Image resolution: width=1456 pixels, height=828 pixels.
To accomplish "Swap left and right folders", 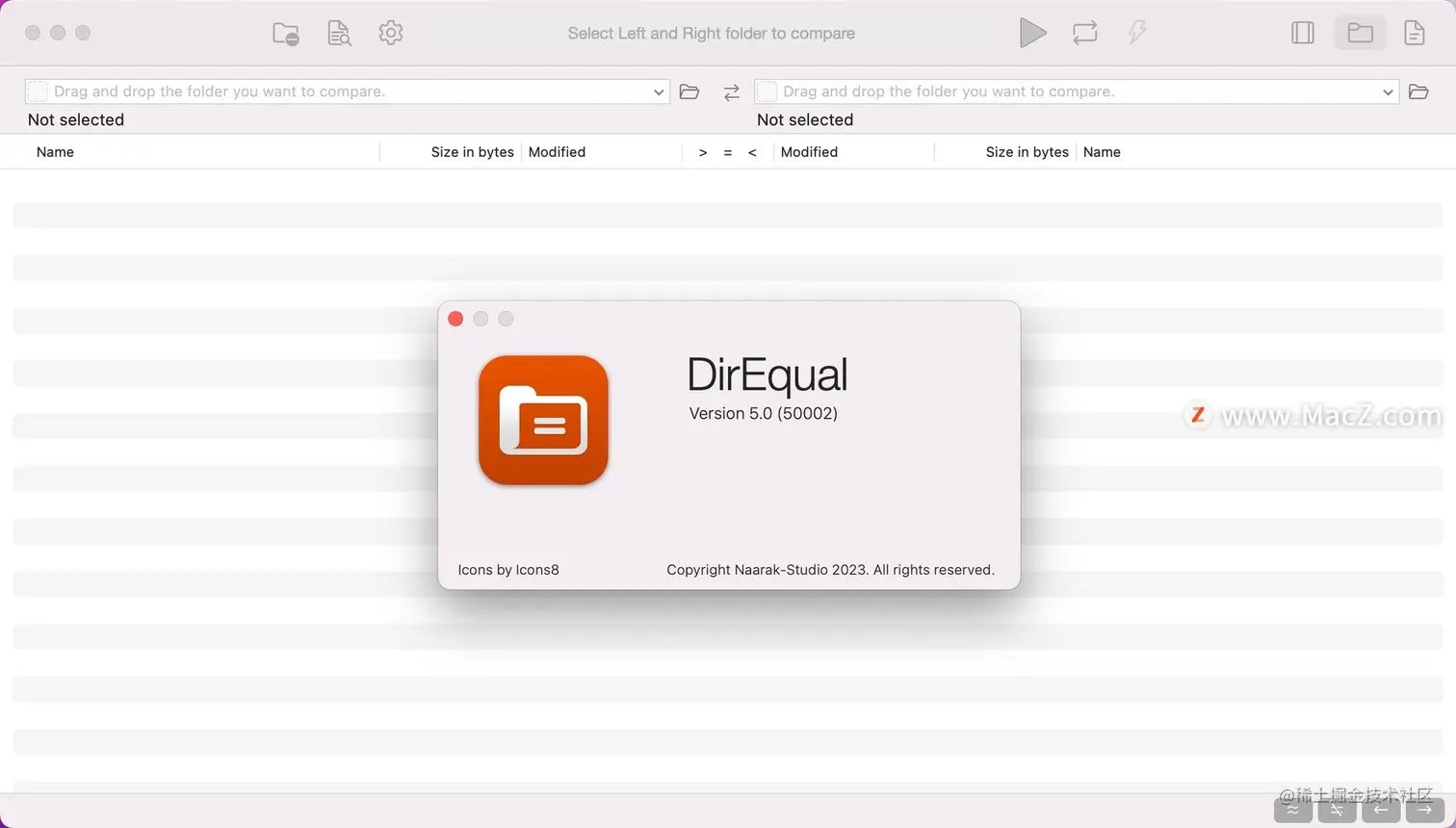I will pyautogui.click(x=732, y=92).
